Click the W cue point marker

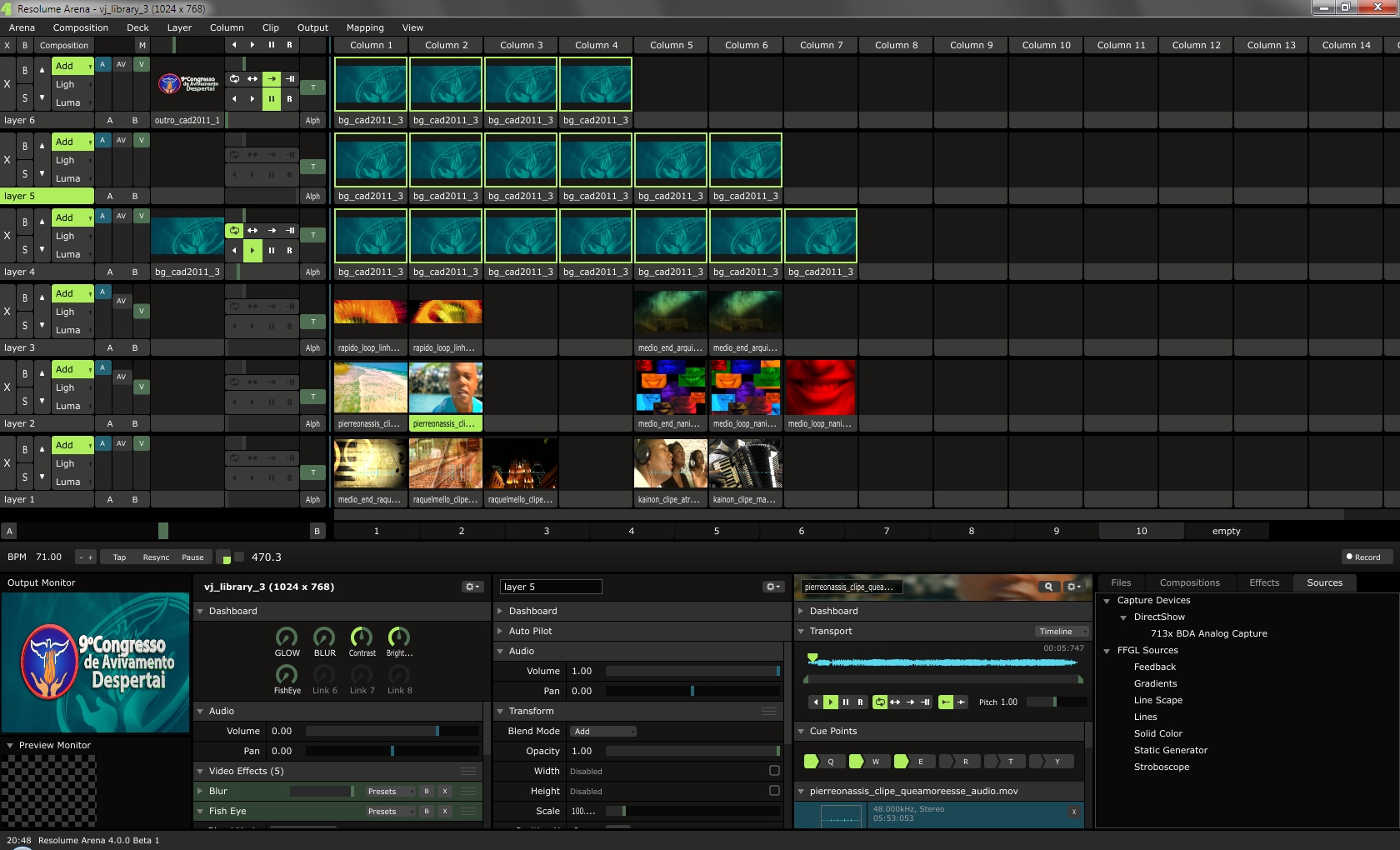pos(857,761)
